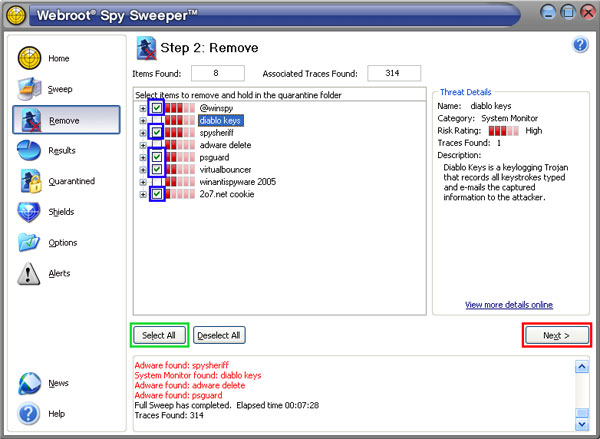Select the adware delete item name

coord(225,145)
